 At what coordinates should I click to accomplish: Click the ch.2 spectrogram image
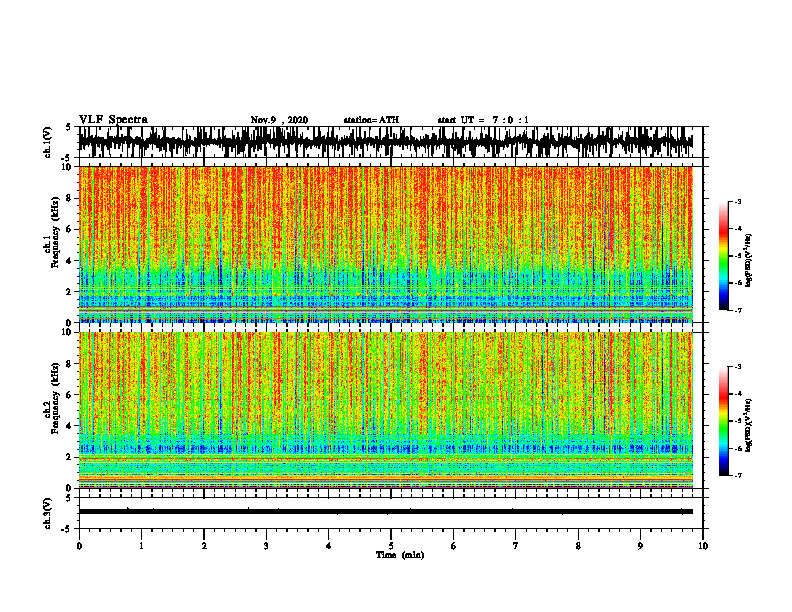[385, 410]
